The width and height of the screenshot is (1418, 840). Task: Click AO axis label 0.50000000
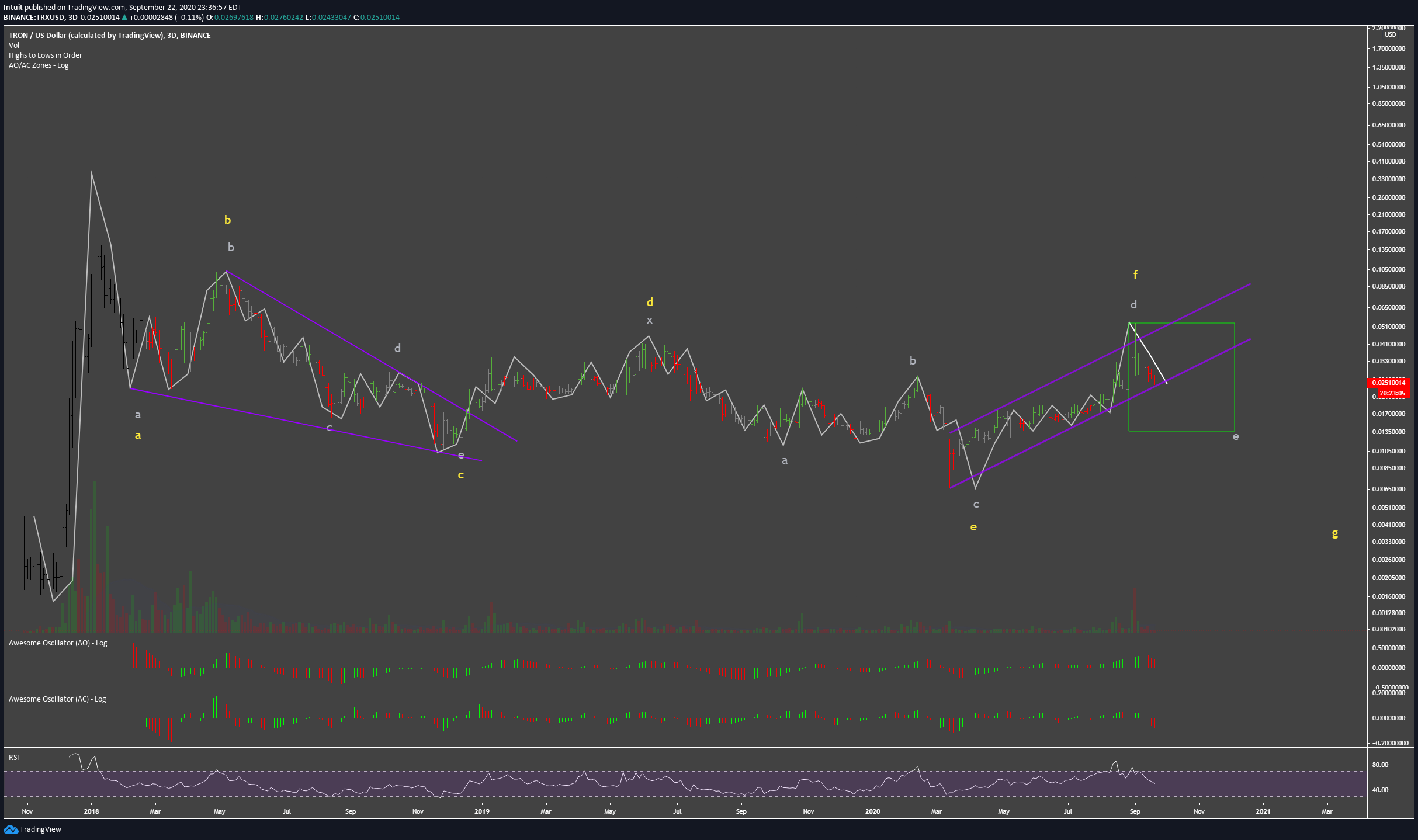(1388, 648)
